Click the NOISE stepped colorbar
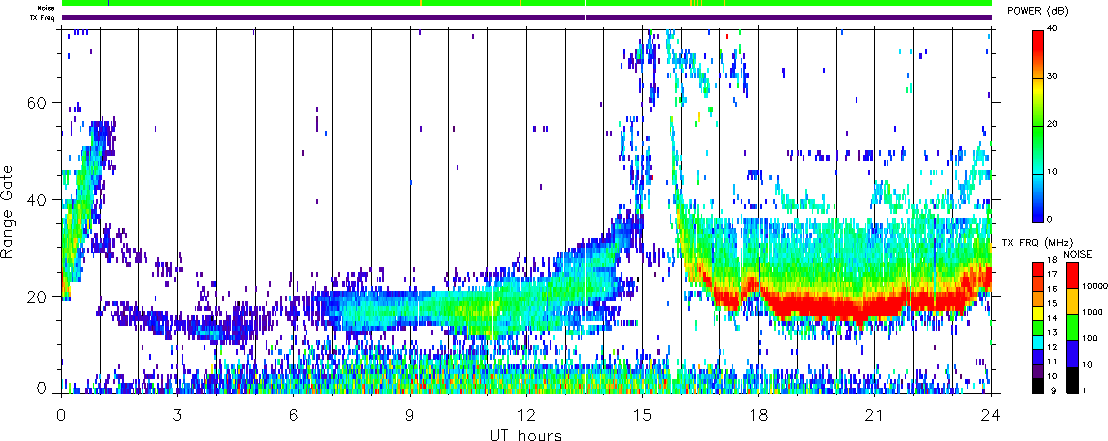Image resolution: width=1108 pixels, height=441 pixels. 1072,328
